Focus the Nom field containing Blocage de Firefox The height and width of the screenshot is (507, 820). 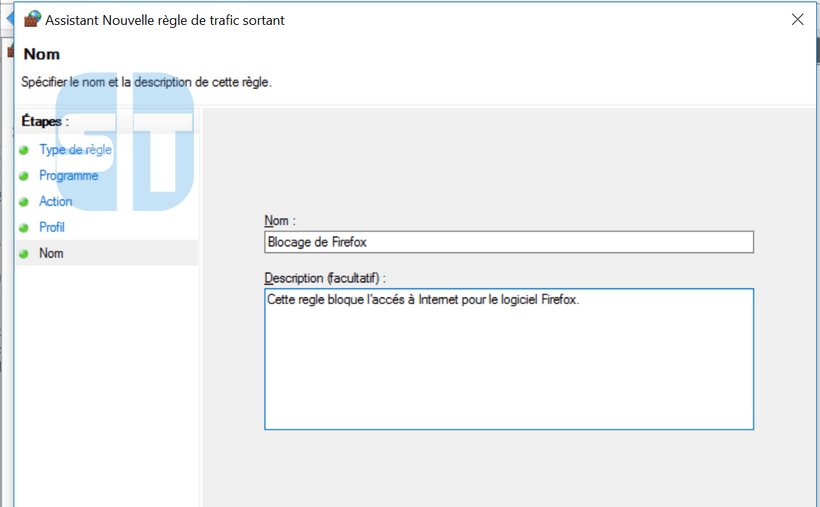tap(508, 242)
